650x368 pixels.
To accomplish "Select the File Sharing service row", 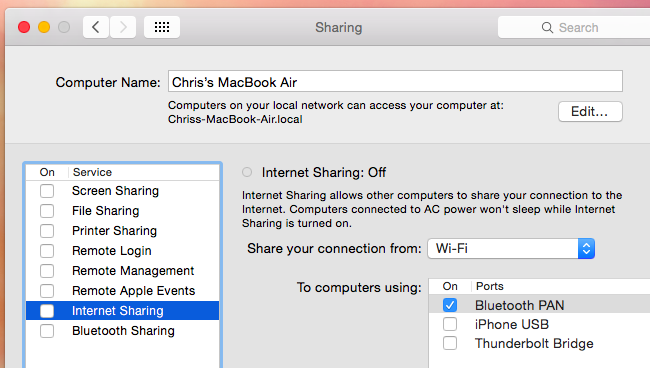I will [x=122, y=211].
